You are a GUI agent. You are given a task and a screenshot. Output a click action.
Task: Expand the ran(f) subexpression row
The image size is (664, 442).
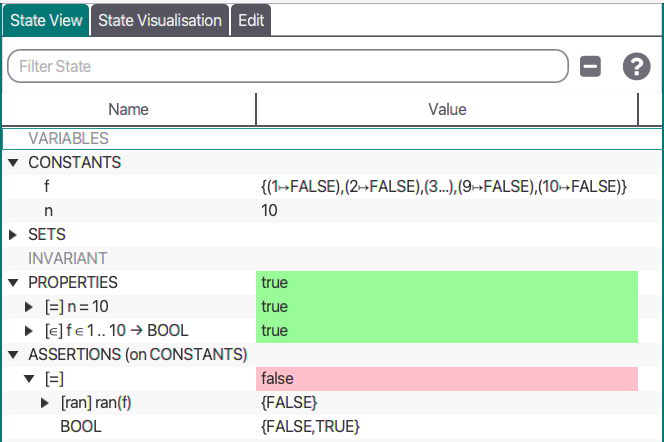click(46, 402)
